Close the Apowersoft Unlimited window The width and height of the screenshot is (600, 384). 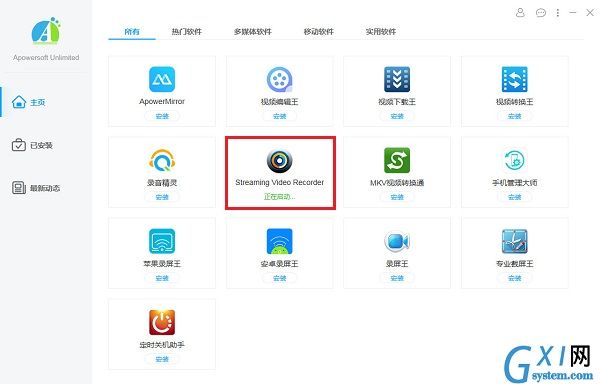[590, 13]
